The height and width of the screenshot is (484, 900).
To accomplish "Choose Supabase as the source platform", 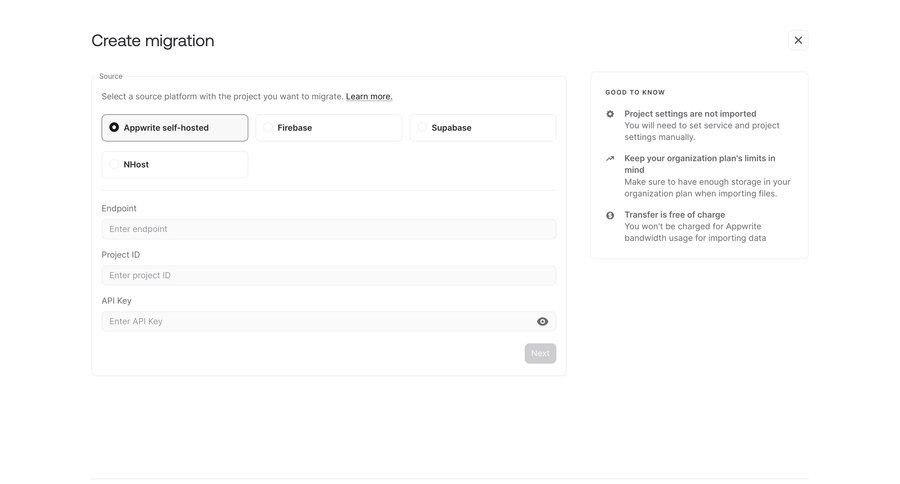I will pyautogui.click(x=483, y=127).
